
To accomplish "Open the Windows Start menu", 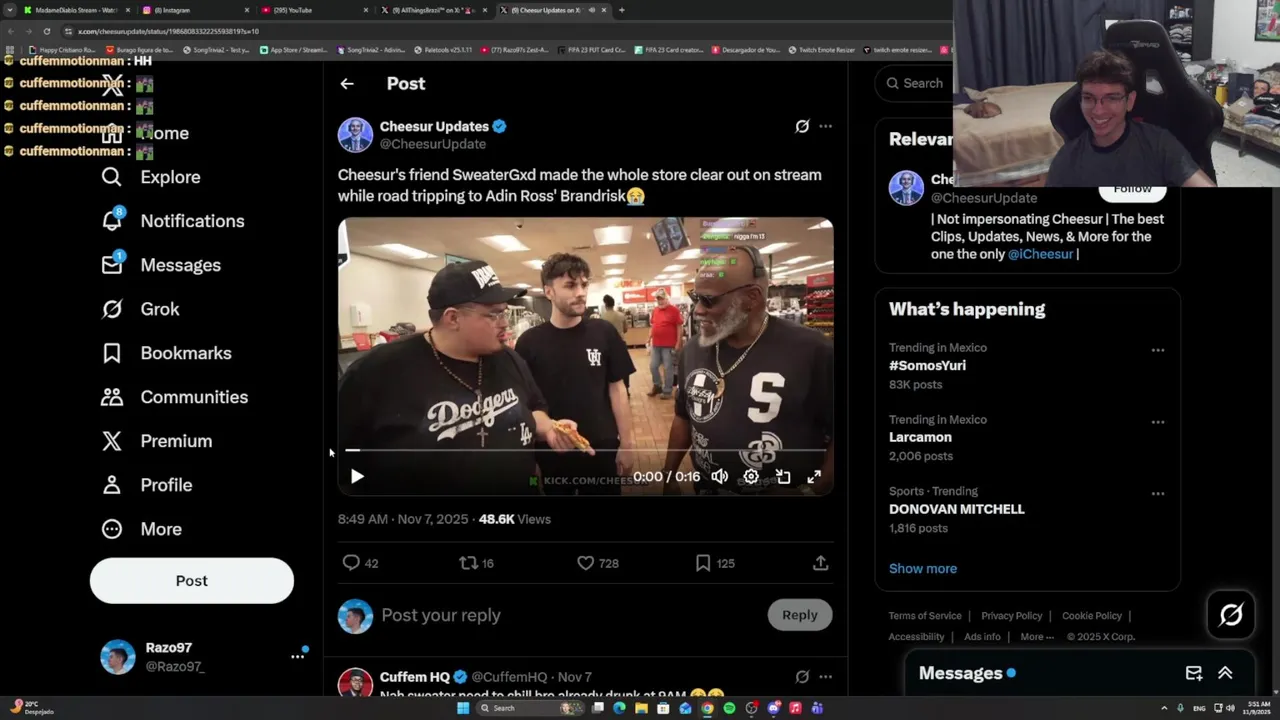I will click(x=463, y=708).
